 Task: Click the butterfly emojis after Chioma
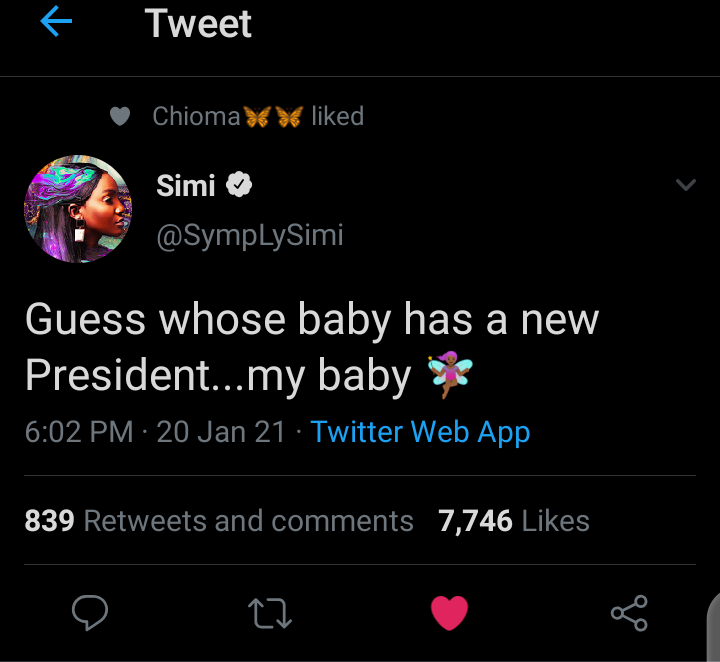coord(273,117)
